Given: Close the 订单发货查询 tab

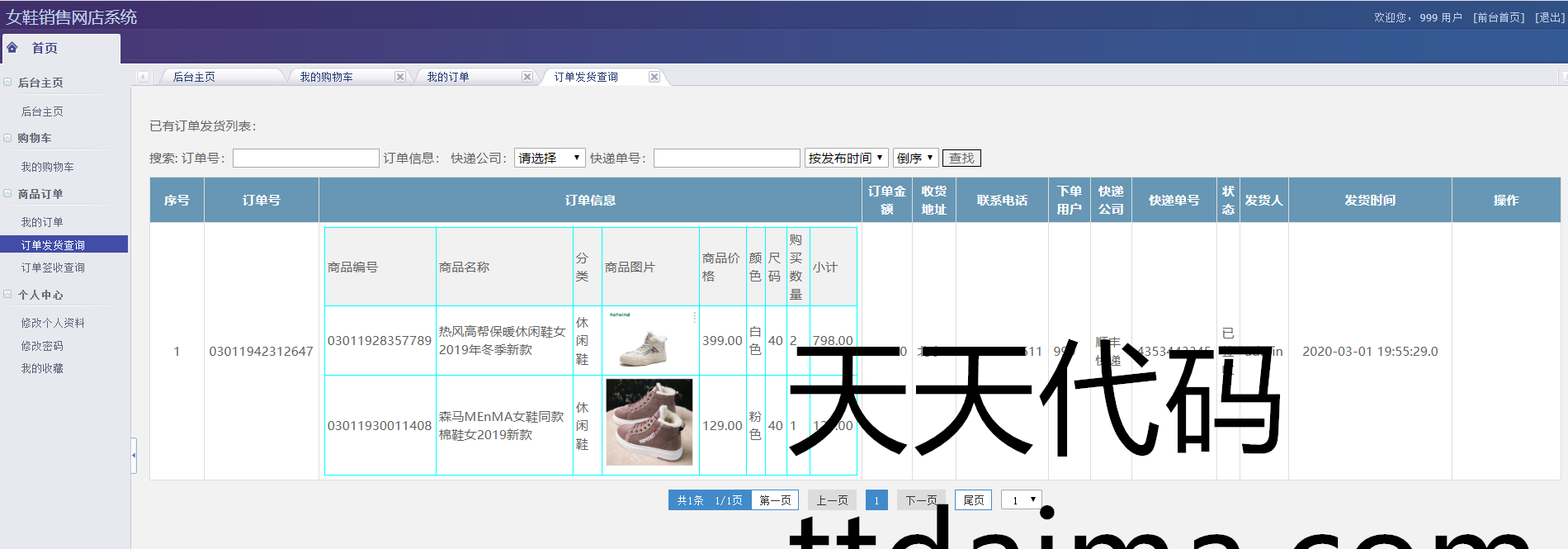Looking at the screenshot, I should [654, 77].
